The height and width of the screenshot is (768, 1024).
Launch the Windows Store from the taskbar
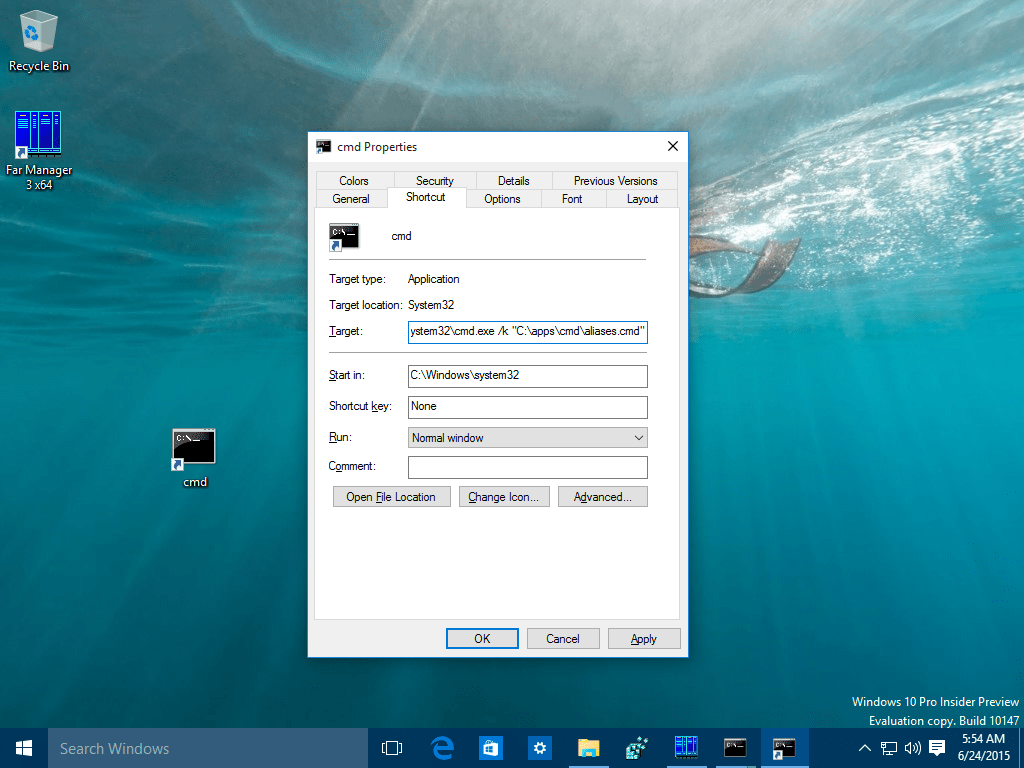click(491, 748)
